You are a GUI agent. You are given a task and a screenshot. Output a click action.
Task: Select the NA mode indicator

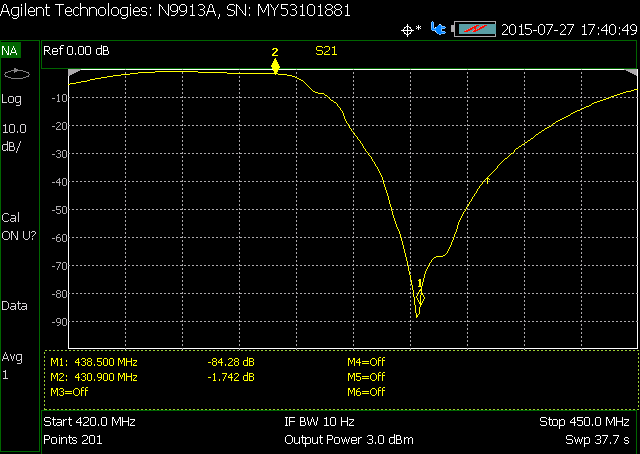coord(10,50)
